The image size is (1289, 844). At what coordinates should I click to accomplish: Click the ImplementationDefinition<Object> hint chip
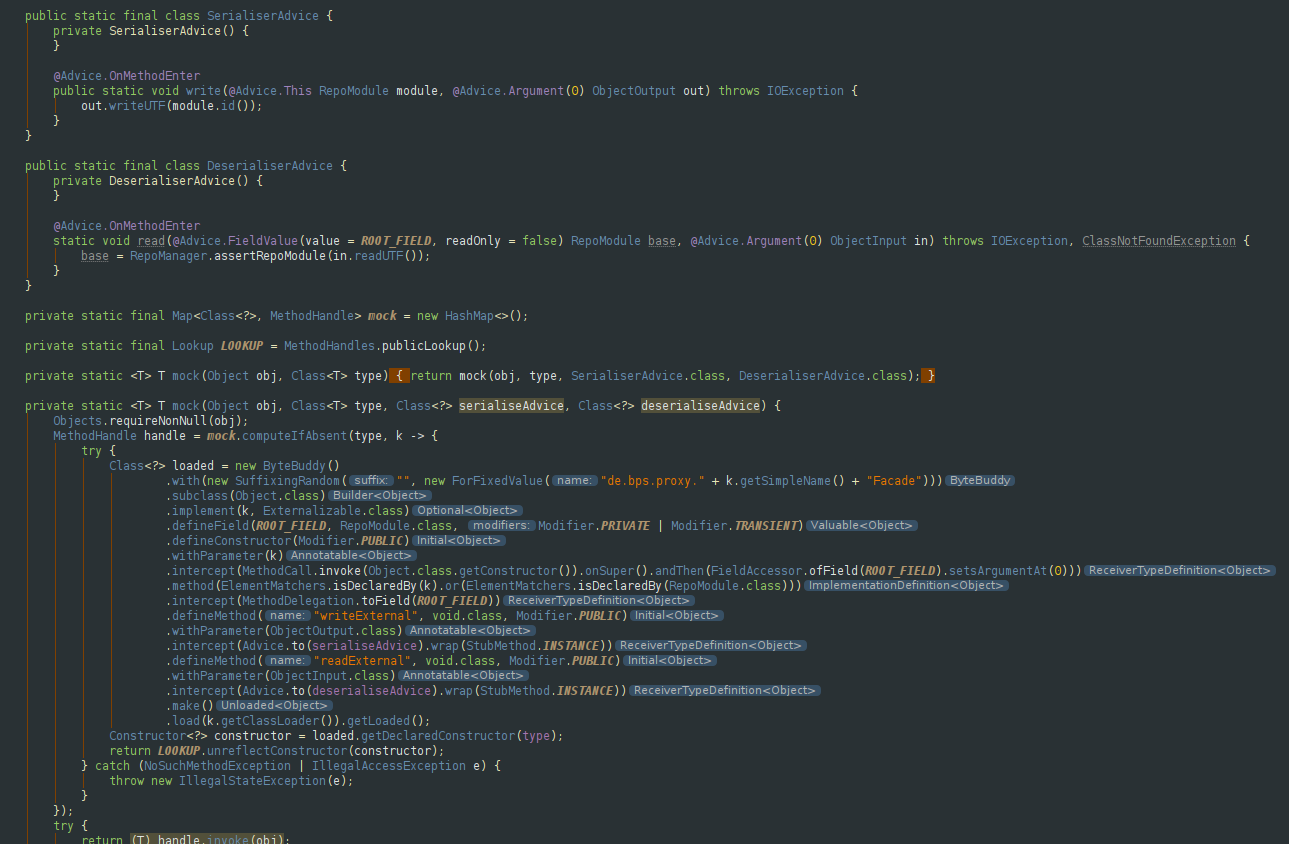[x=906, y=585]
